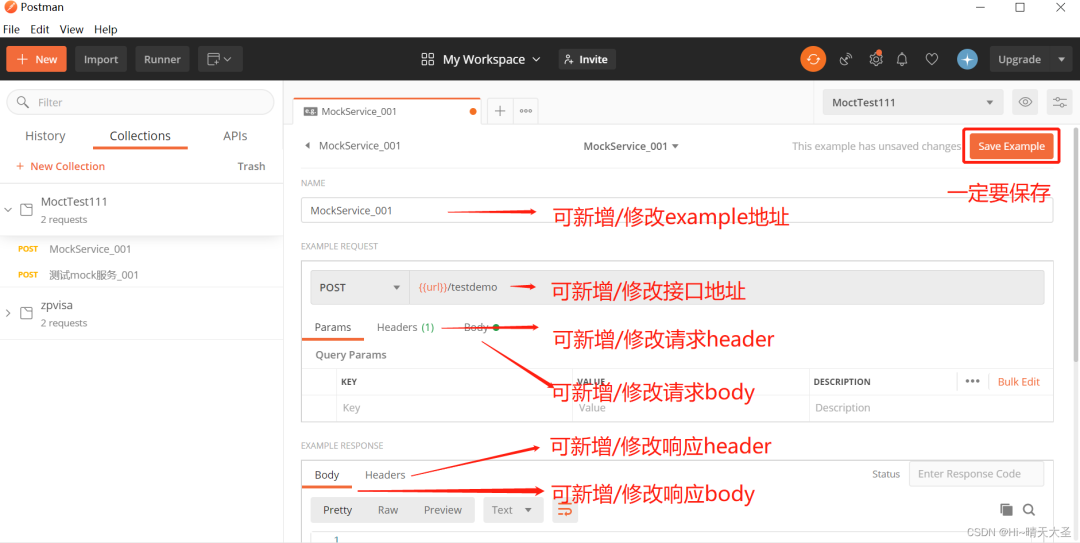Screen dimensions: 1080x543
Task: Click the Upgrade button
Action: [1019, 59]
